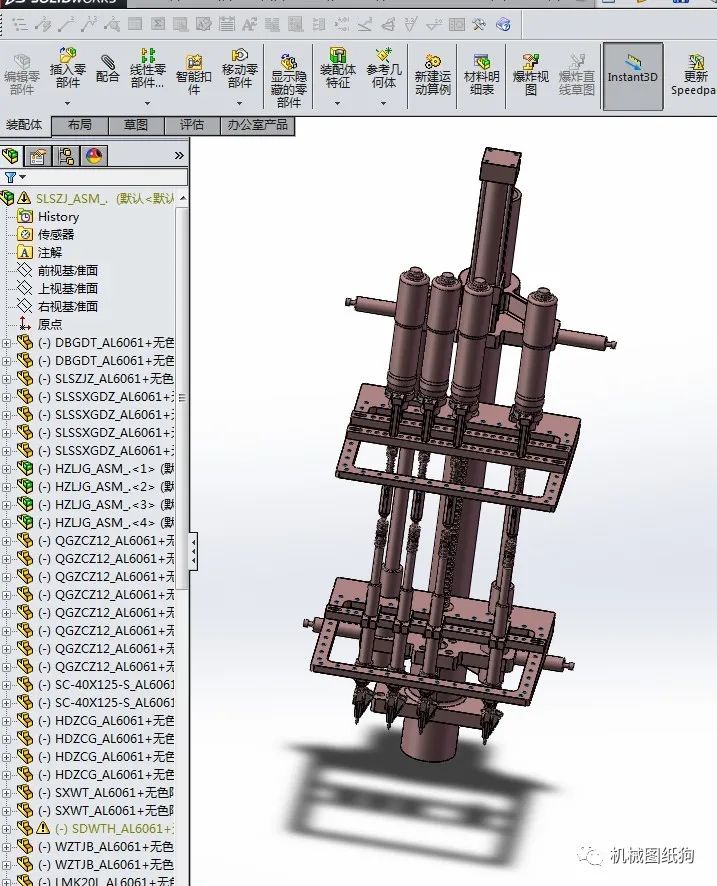This screenshot has width=717, height=886.
Task: Switch to the 装配体 (Assembly) tab
Action: point(25,125)
